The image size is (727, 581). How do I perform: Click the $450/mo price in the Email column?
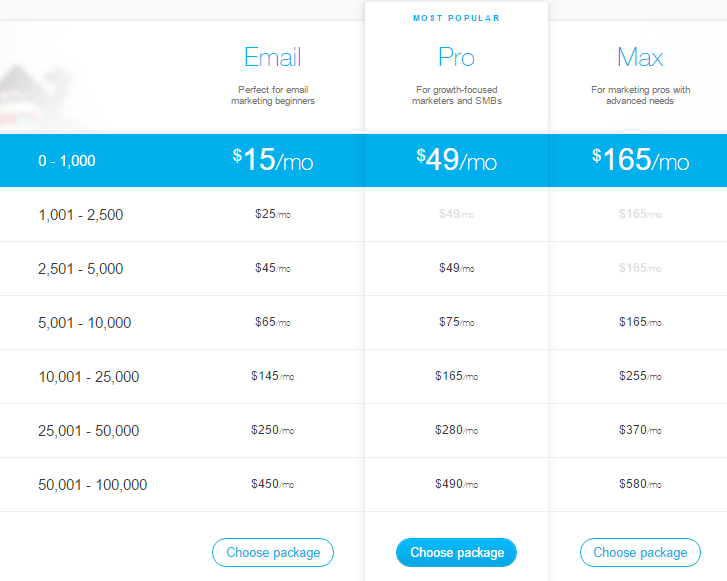[272, 485]
